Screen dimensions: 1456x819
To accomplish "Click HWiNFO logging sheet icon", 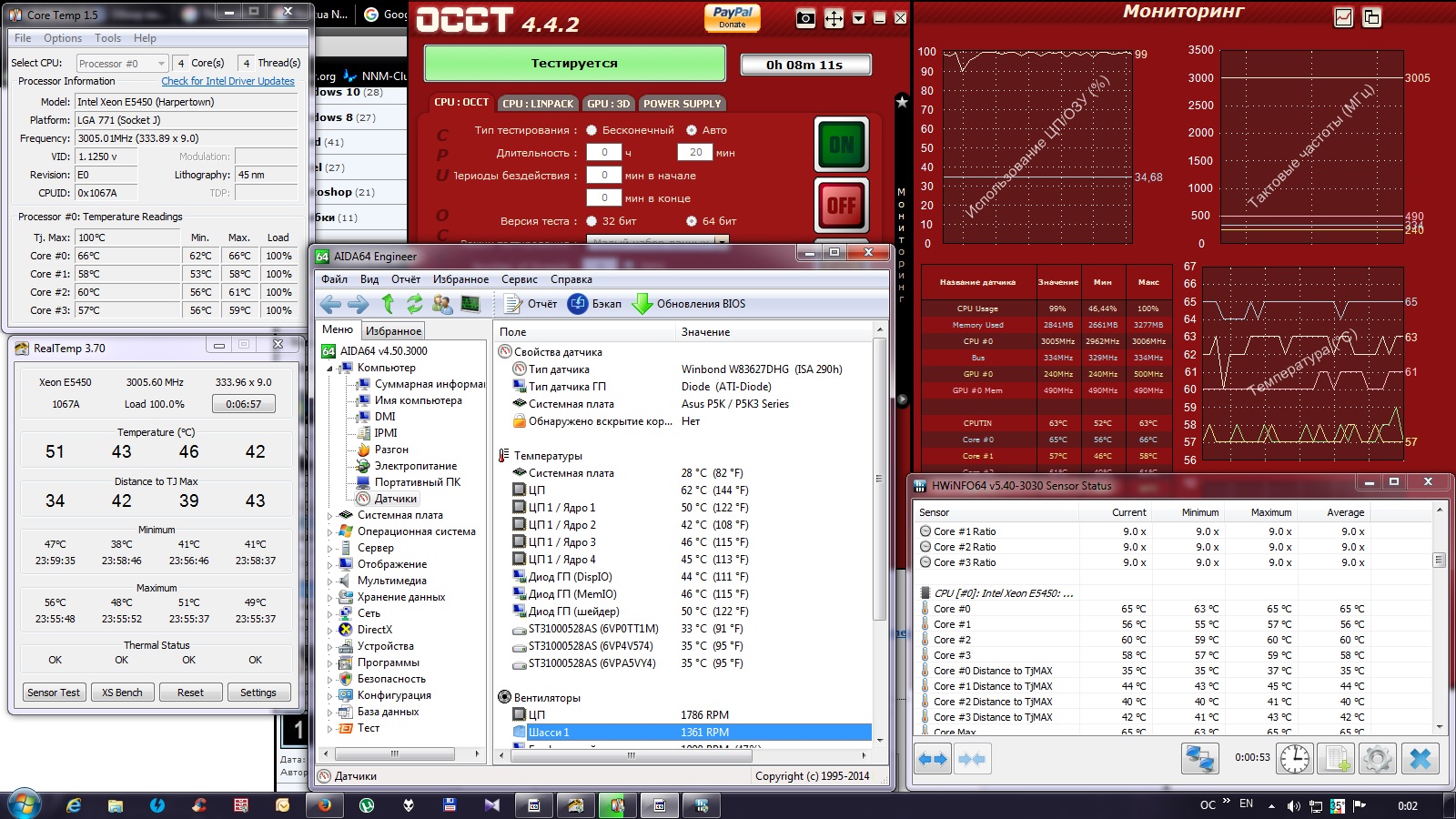I will 1336,758.
